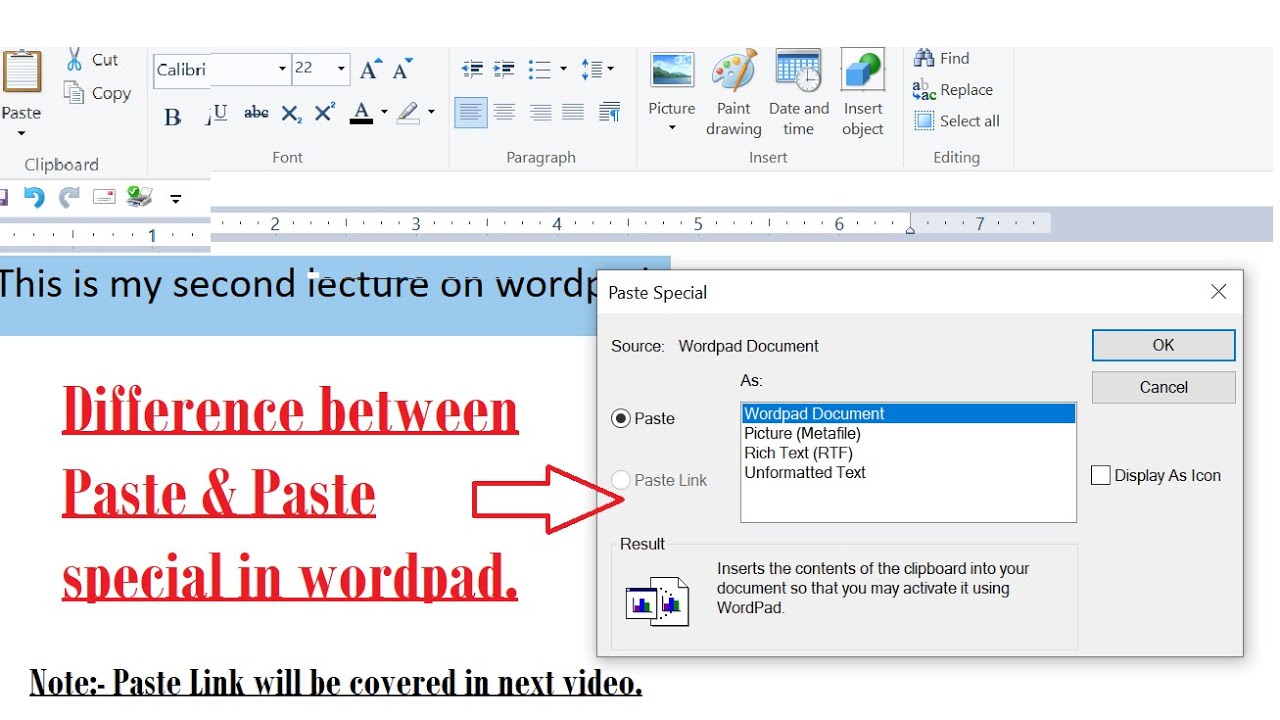
Task: Click the text highlight color pen
Action: pos(408,113)
